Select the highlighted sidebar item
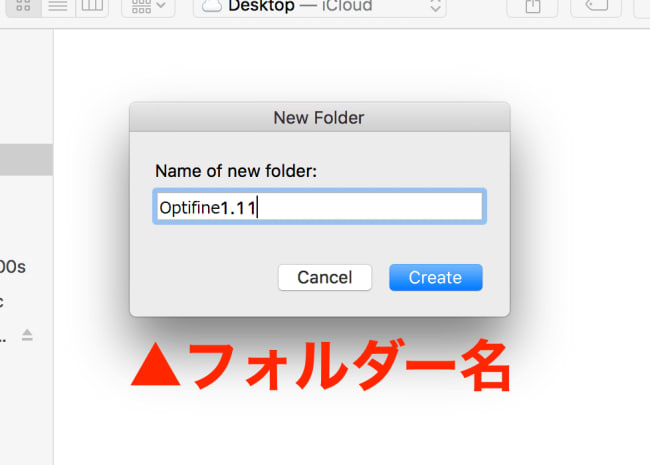 pos(26,160)
